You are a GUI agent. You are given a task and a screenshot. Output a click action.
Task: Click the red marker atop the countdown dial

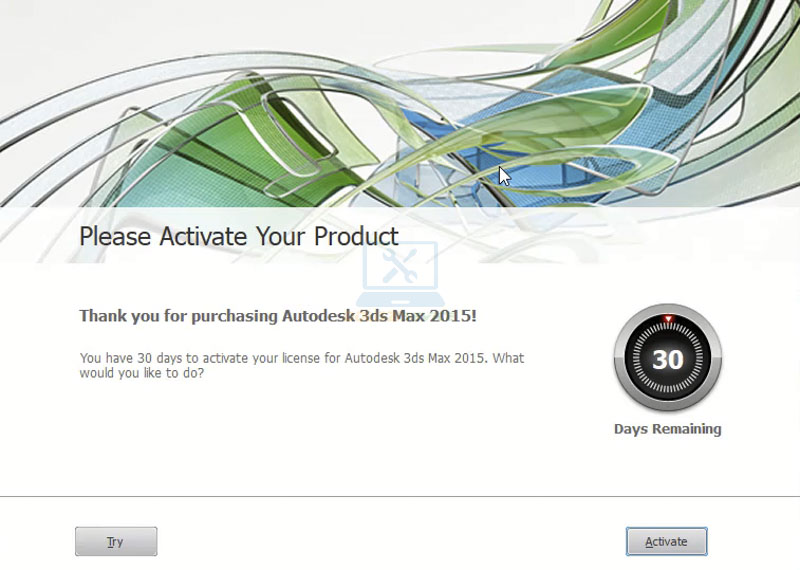click(x=667, y=320)
